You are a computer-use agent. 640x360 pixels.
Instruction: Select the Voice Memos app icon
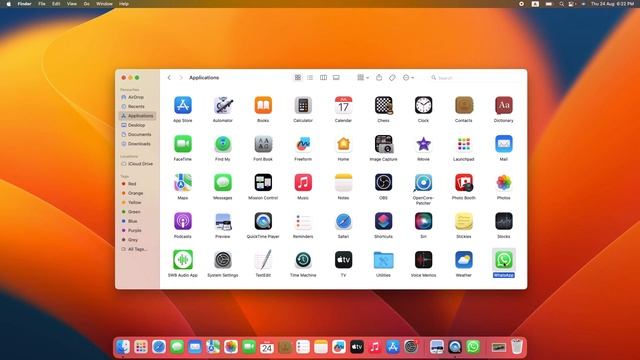click(423, 260)
